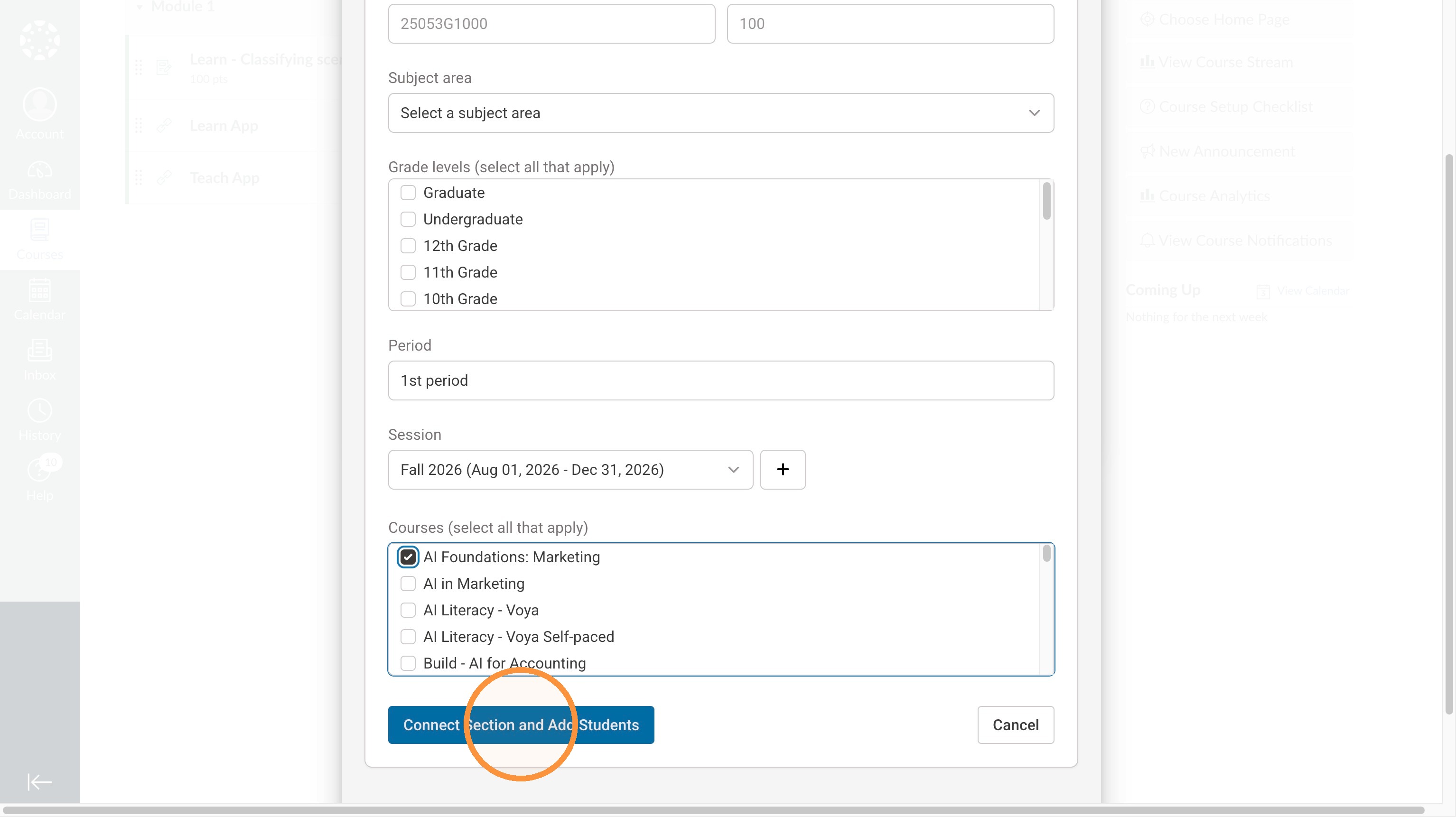
Task: Check the AI Literacy - Voya course
Action: tap(408, 610)
